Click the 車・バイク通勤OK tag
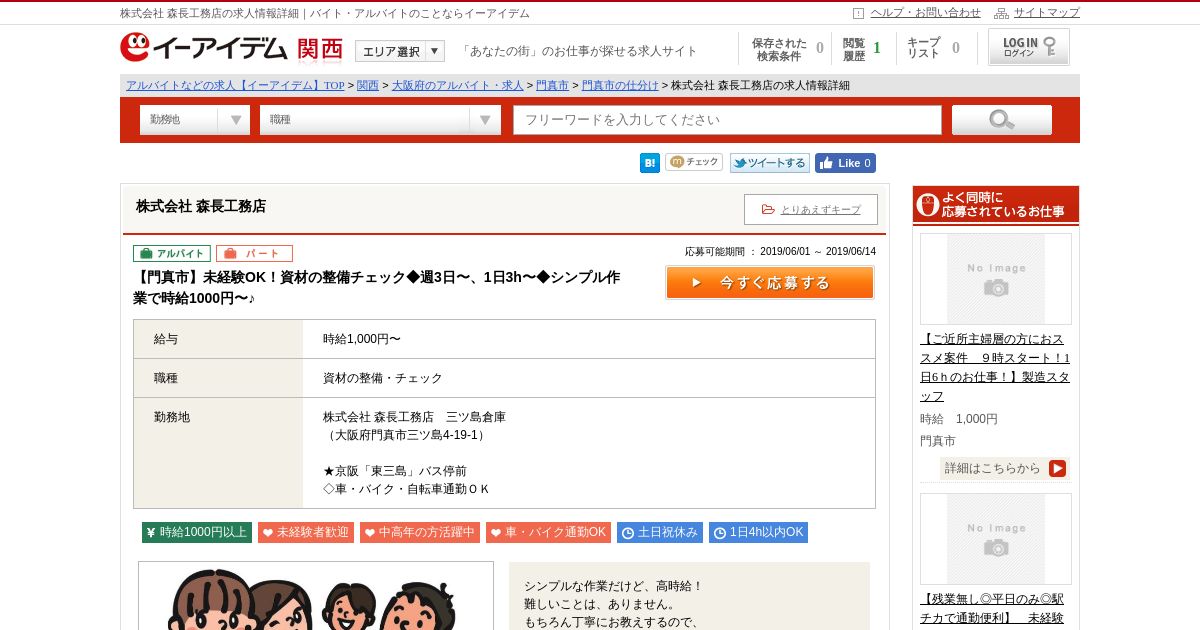Screen dimensions: 1200x630 point(548,532)
